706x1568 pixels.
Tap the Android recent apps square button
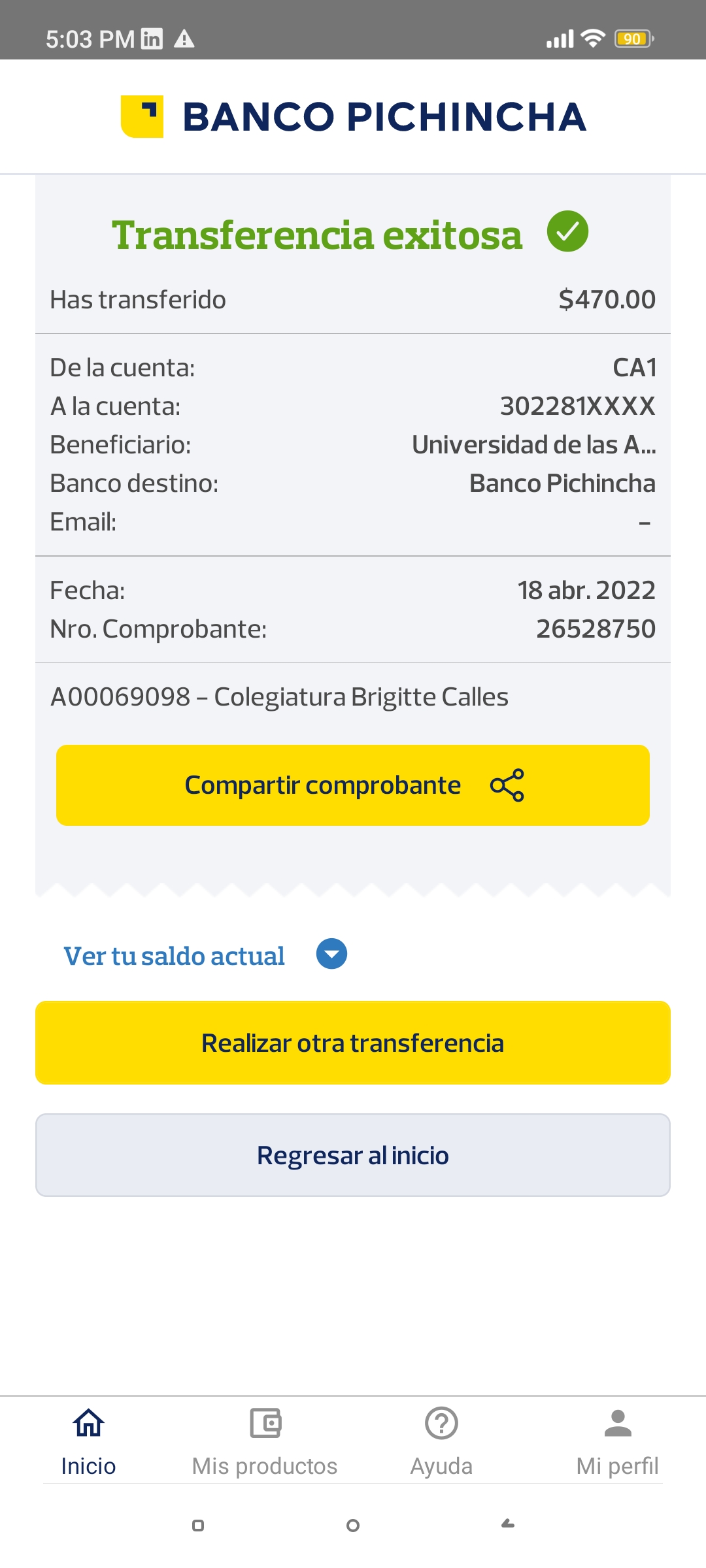pos(198,1526)
